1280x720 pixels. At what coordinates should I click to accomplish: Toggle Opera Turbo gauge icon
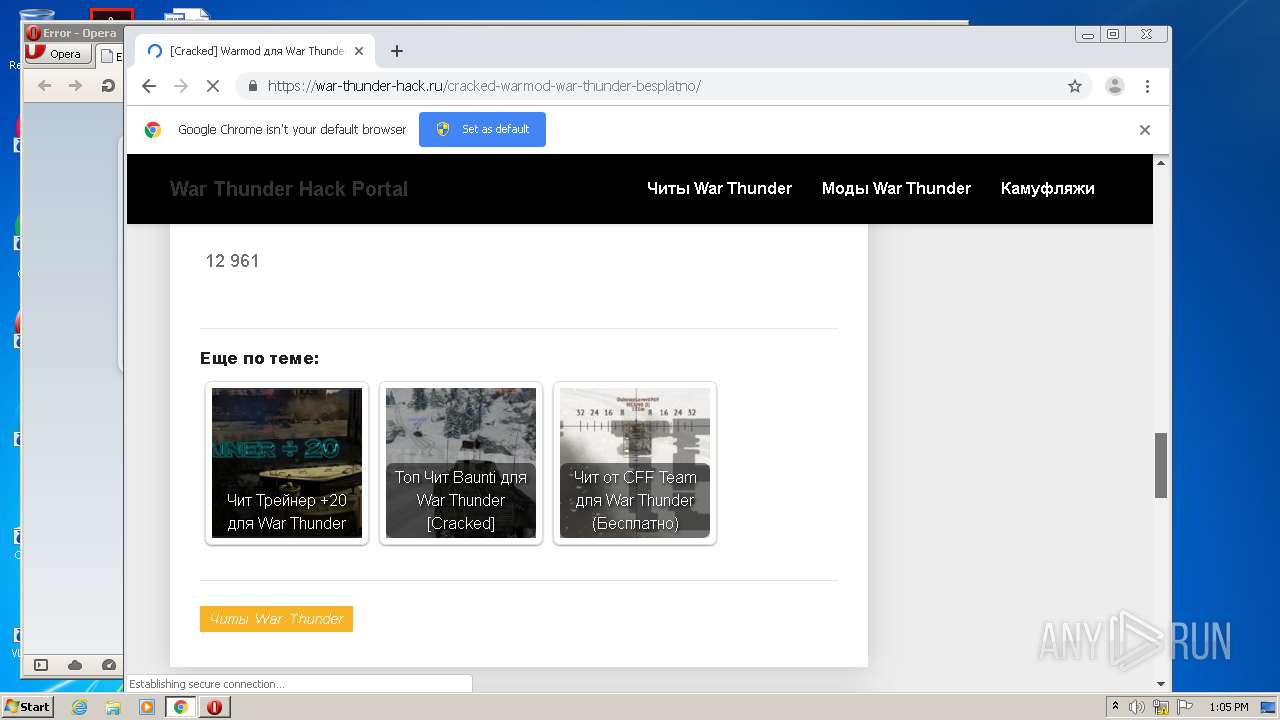[108, 665]
